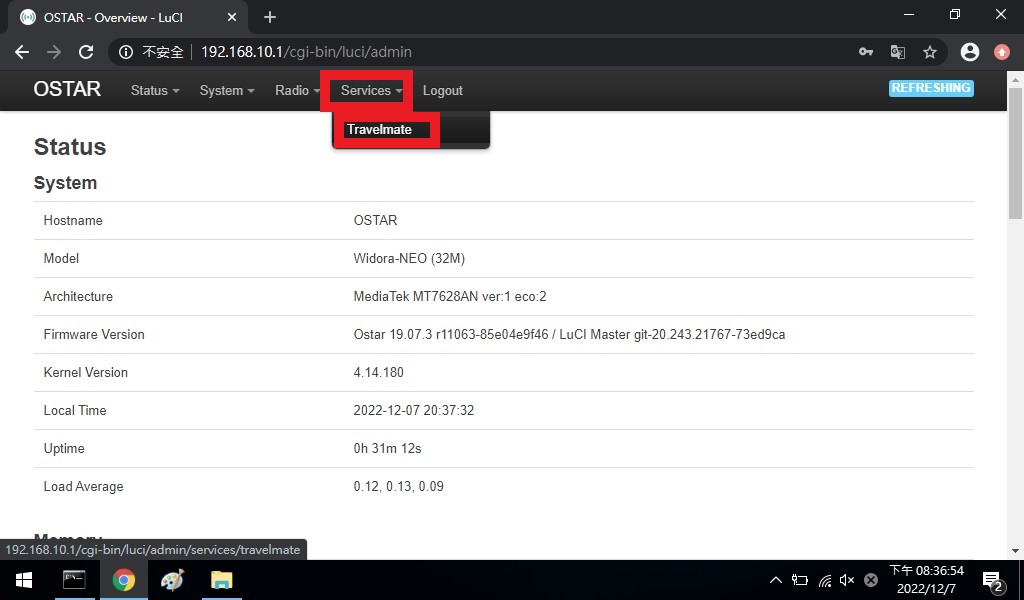Click the OSTAR brand logo link
The image size is (1024, 600).
67,89
